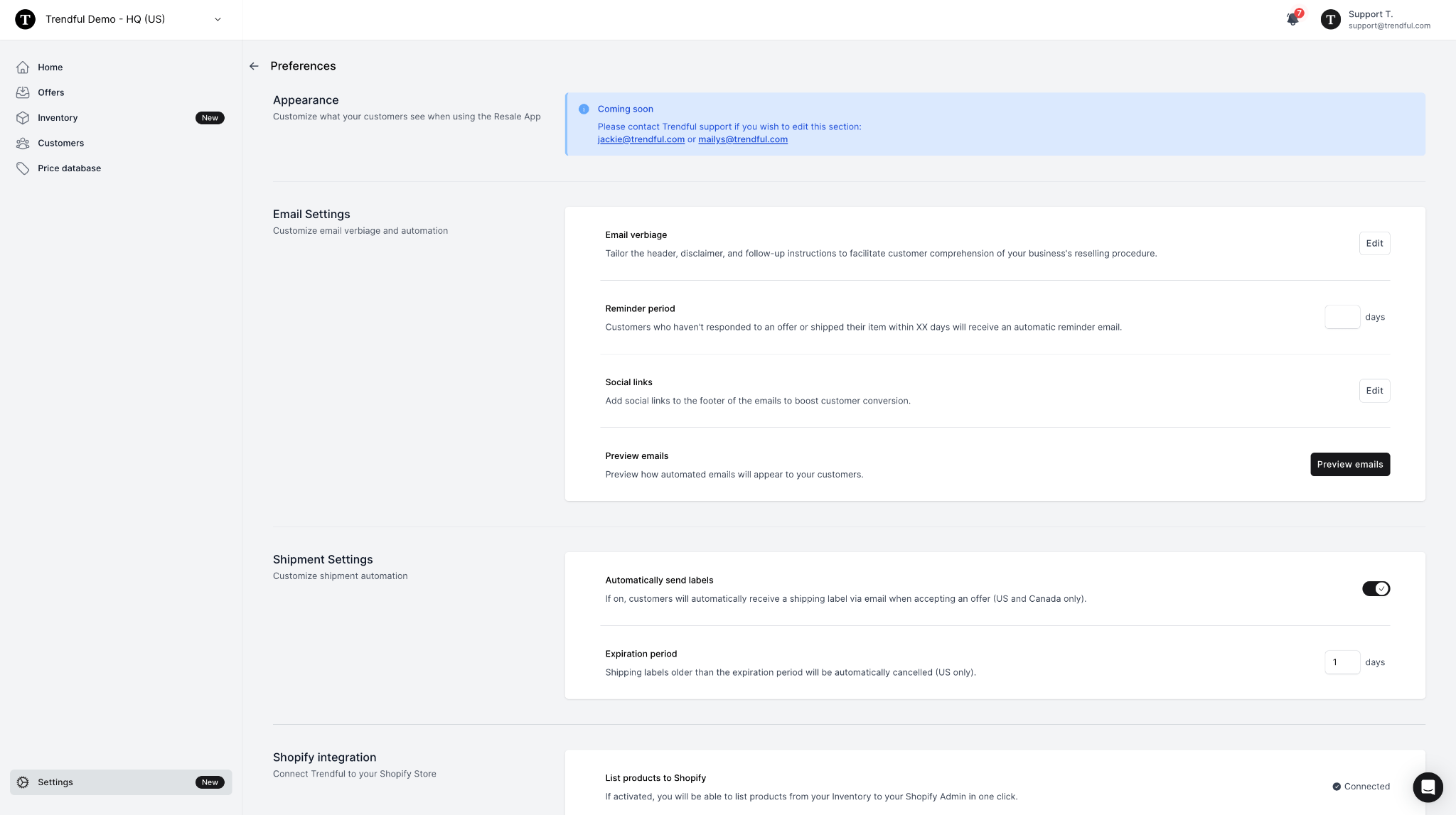The width and height of the screenshot is (1456, 815).
Task: Click Edit button for Social links
Action: pos(1374,391)
